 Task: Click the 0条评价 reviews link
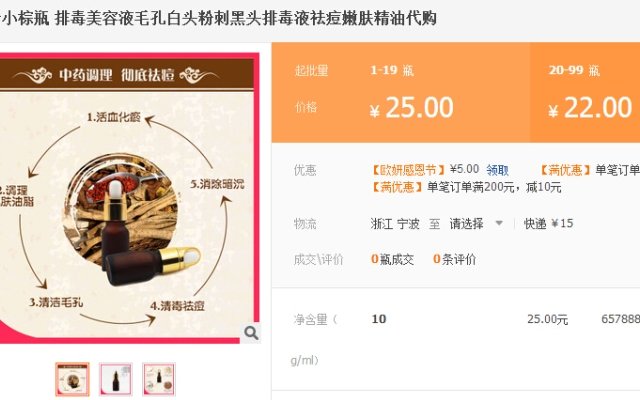click(454, 259)
